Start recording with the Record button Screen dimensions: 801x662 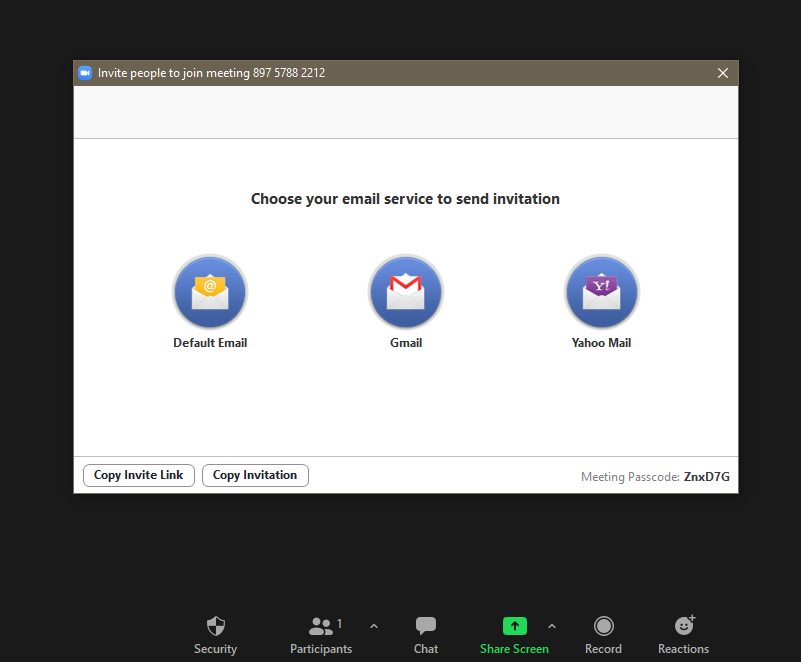pyautogui.click(x=603, y=635)
